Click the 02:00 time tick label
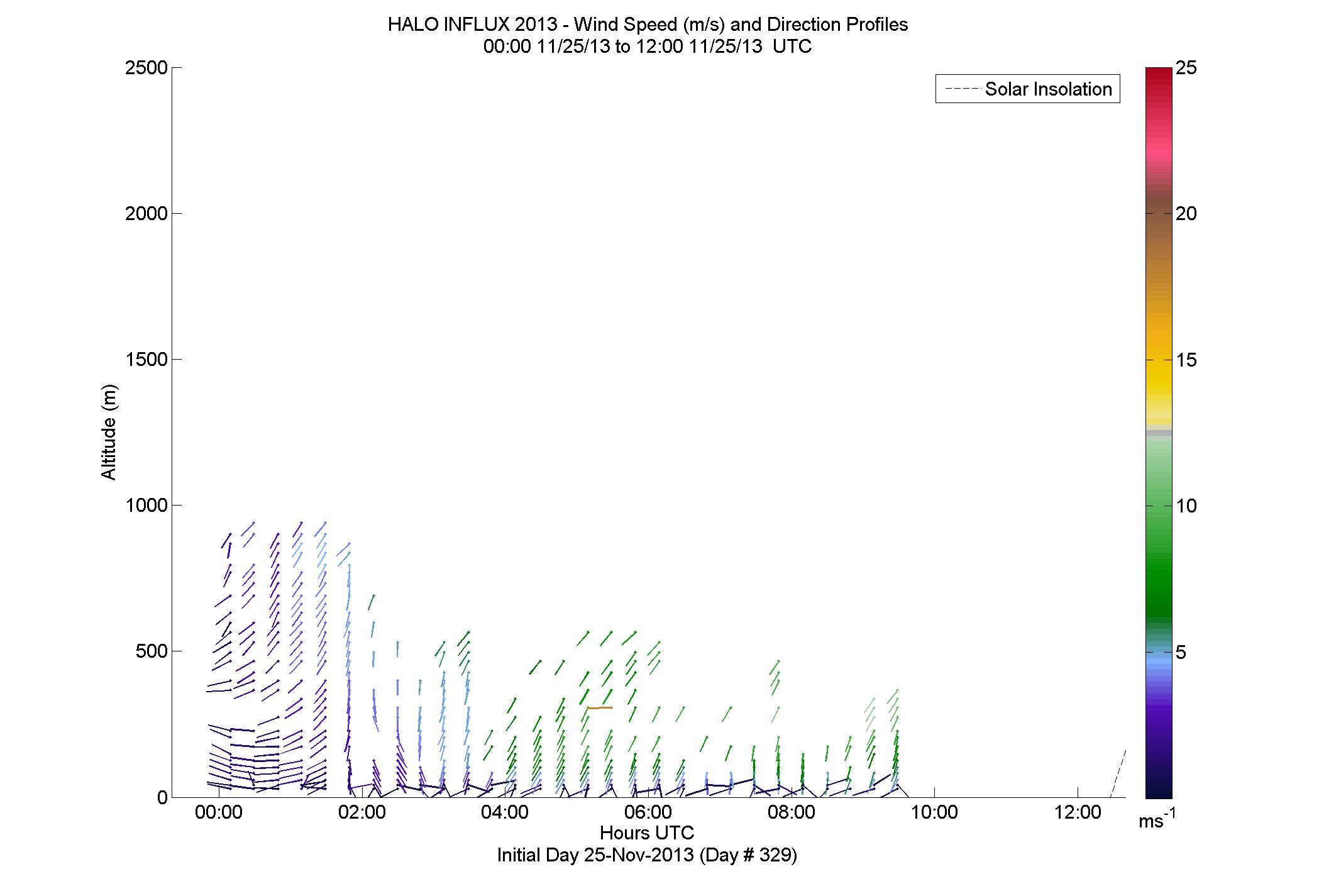The width and height of the screenshot is (1319, 896). tap(362, 812)
